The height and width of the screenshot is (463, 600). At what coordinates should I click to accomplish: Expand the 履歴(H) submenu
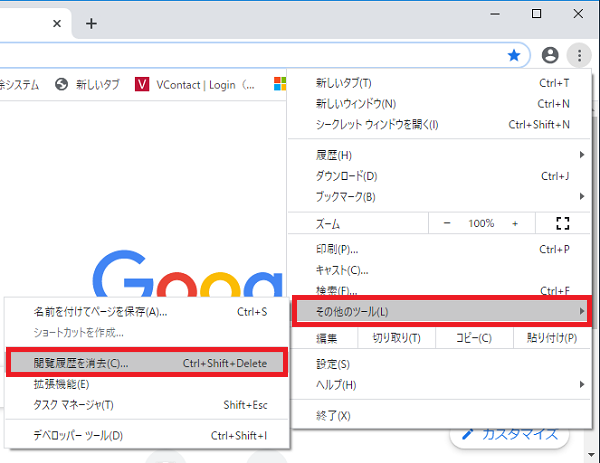pyautogui.click(x=439, y=155)
